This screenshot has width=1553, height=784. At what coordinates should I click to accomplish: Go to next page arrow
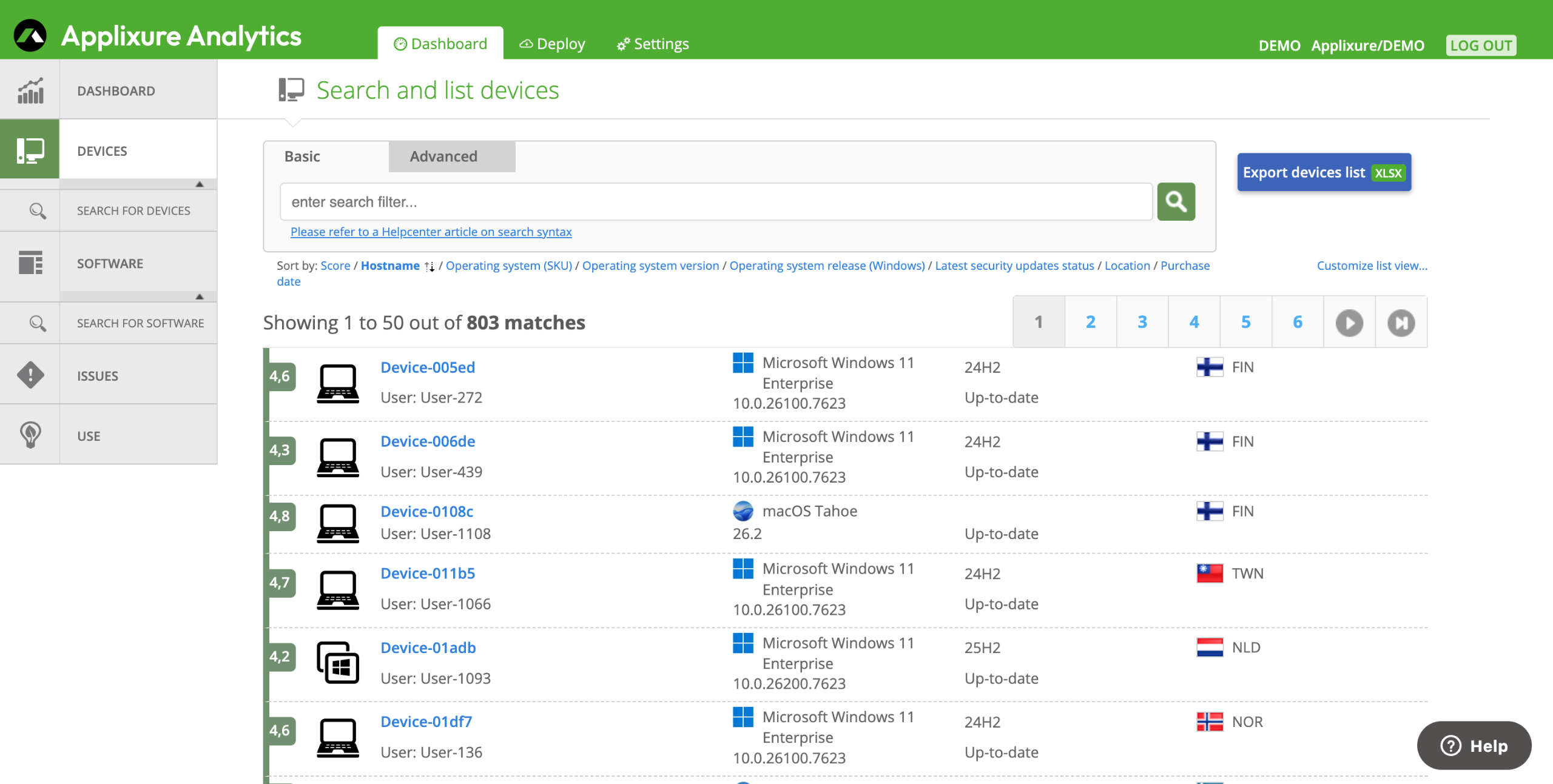(1349, 322)
